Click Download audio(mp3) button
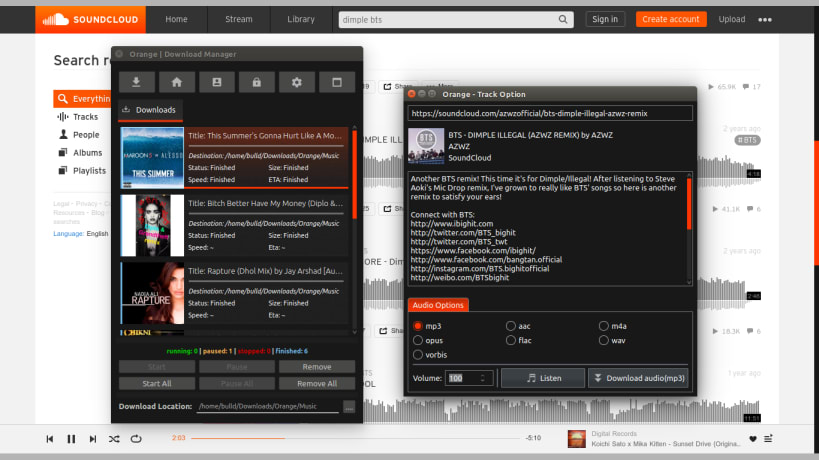This screenshot has height=460, width=819. pos(638,378)
